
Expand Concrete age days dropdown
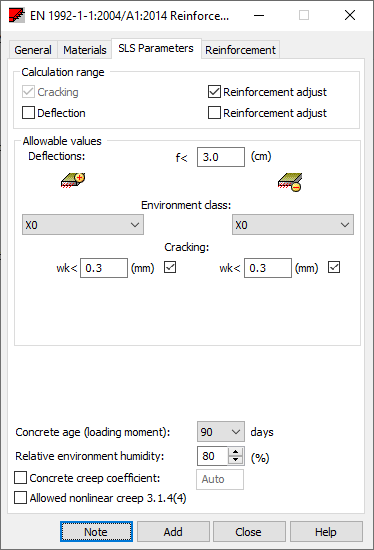[x=221, y=432]
